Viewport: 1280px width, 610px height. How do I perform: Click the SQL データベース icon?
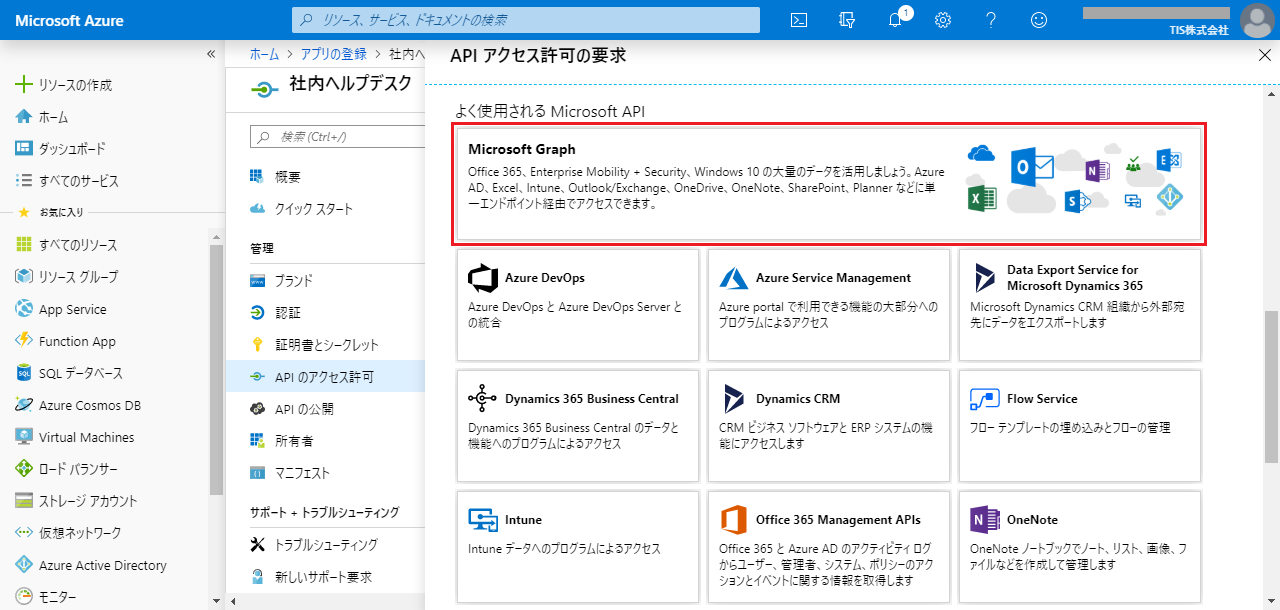24,373
